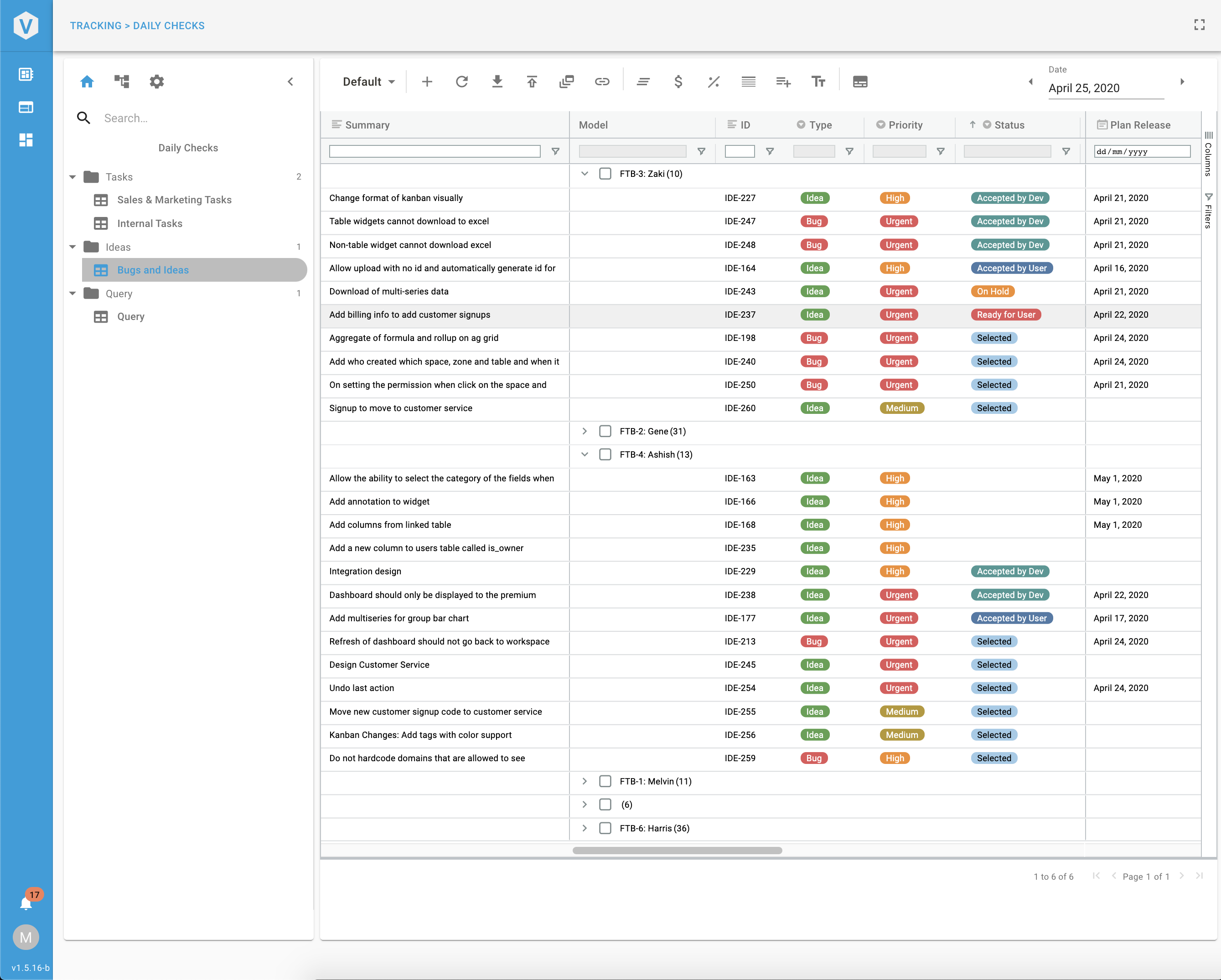1221x980 pixels.
Task: Sort by the Status column header
Action: pyautogui.click(x=1009, y=125)
